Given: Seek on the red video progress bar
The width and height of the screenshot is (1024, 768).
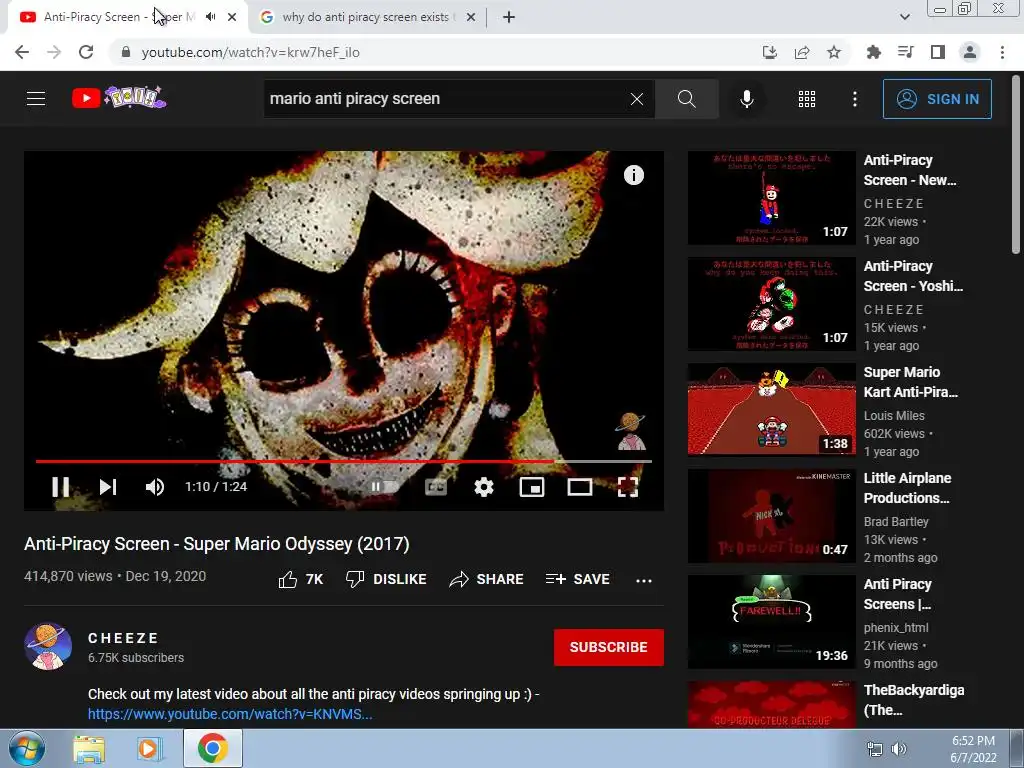Looking at the screenshot, I should [x=344, y=461].
